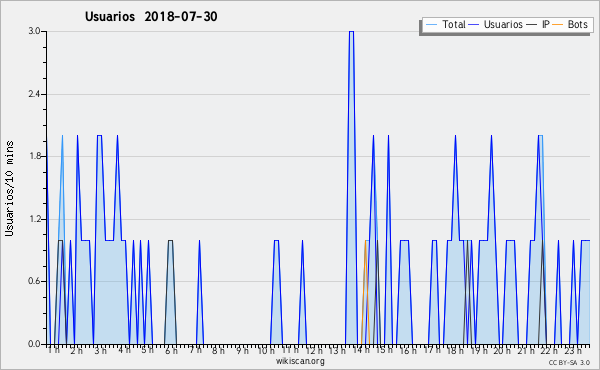Click the '9 h' x-axis label
Image resolution: width=600 pixels, height=370 pixels.
pyautogui.click(x=242, y=350)
